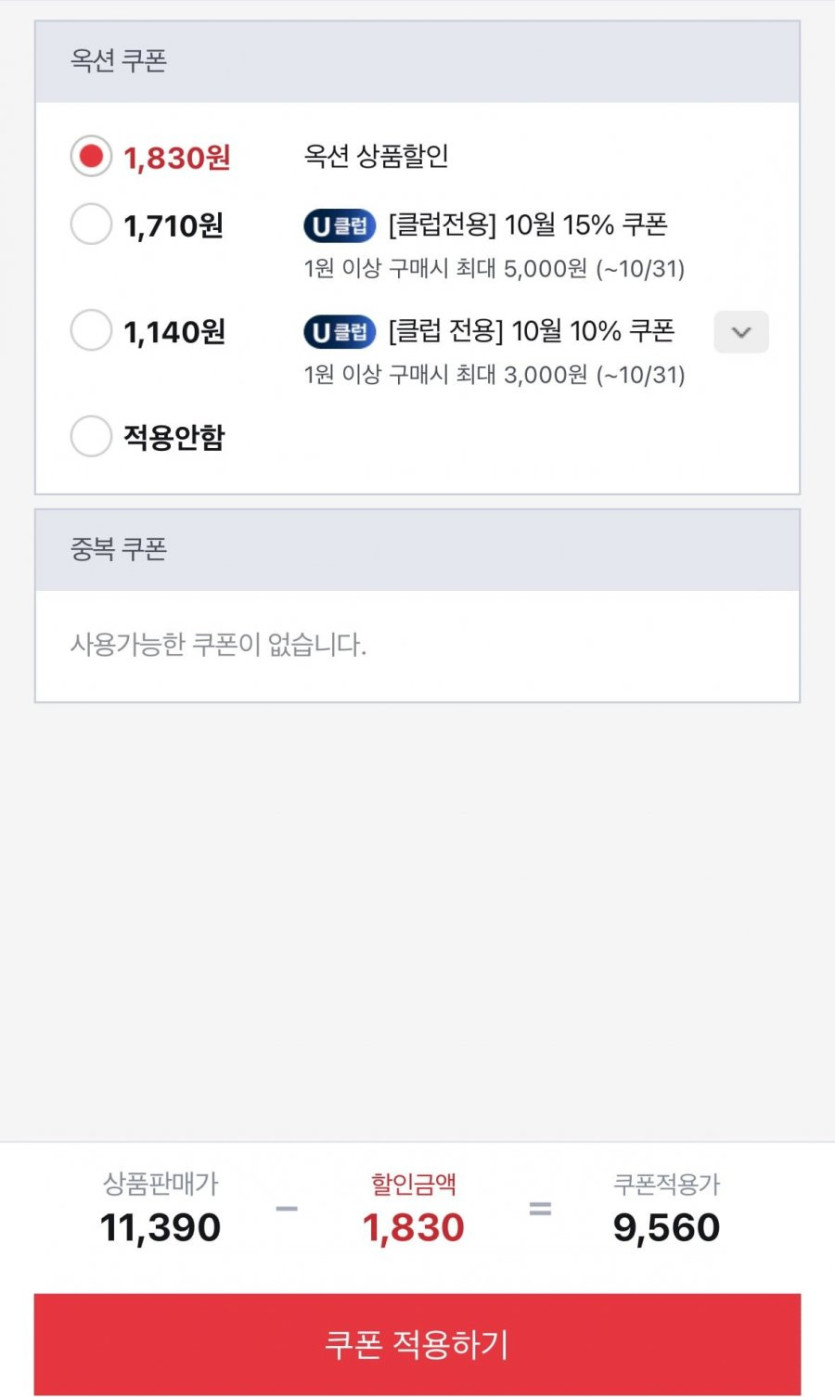This screenshot has height=1397, width=835.
Task: Click the 옥션 쿠폰 section header
Action: click(118, 62)
